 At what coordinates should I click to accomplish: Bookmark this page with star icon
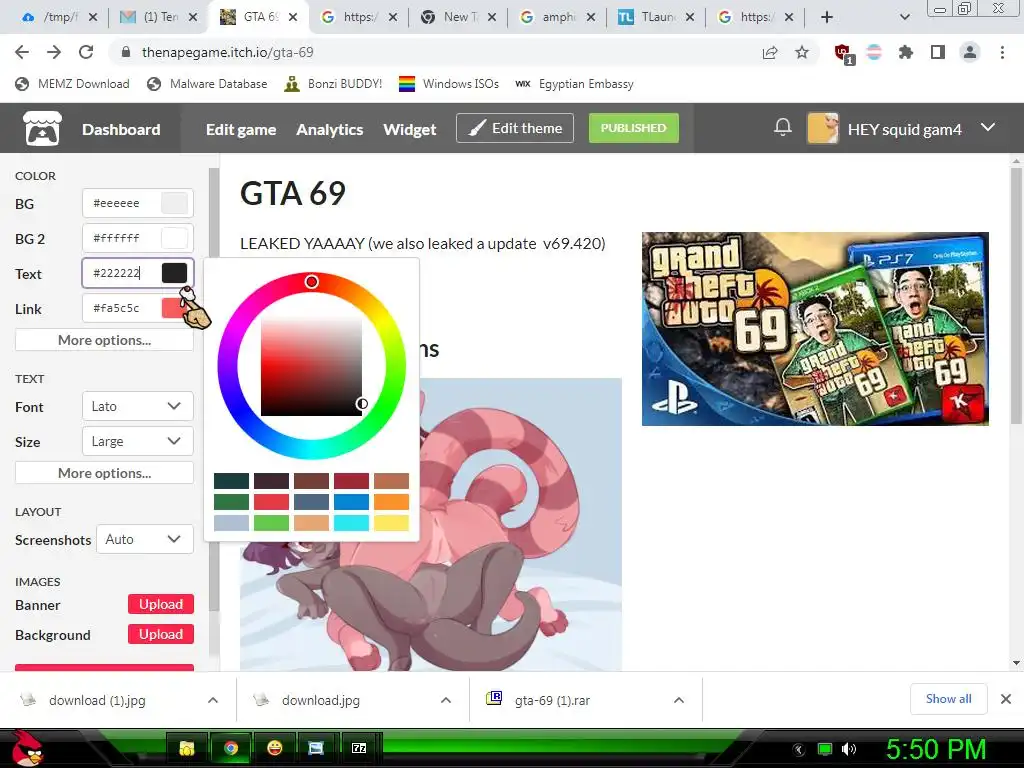[802, 52]
